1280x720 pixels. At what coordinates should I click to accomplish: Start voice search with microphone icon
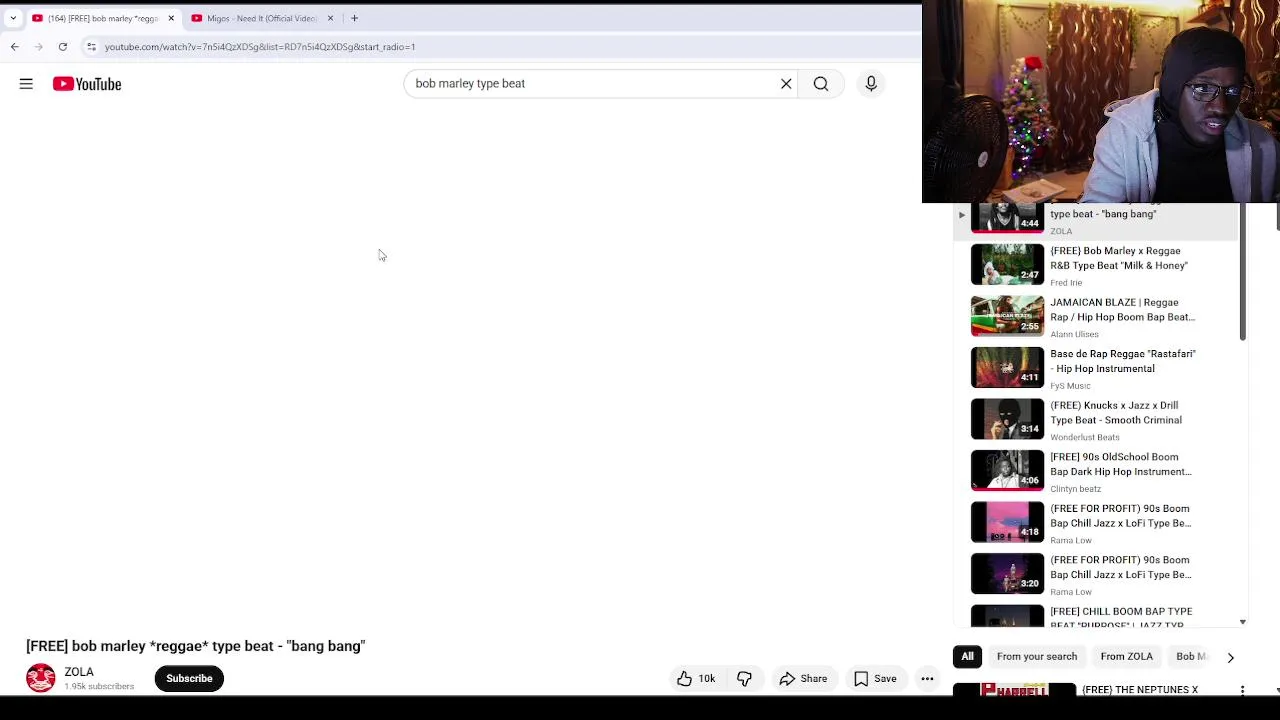871,84
